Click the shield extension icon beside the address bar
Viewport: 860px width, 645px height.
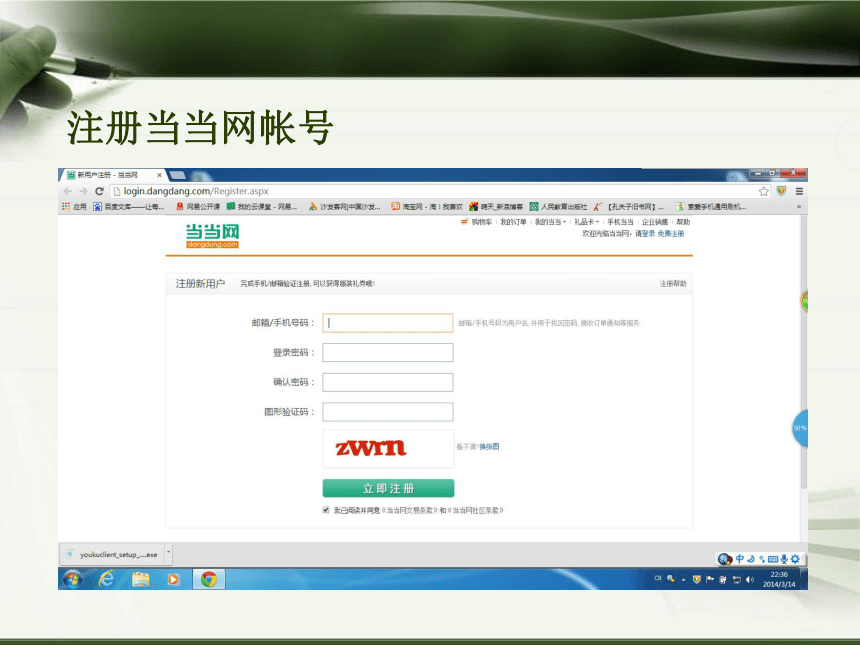point(781,191)
